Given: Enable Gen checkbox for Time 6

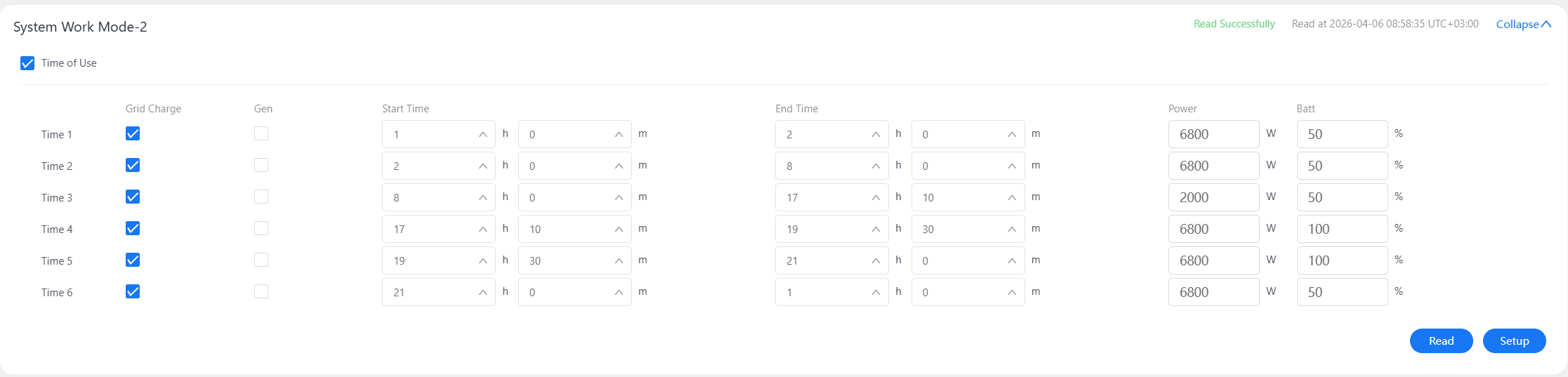Looking at the screenshot, I should [x=261, y=291].
